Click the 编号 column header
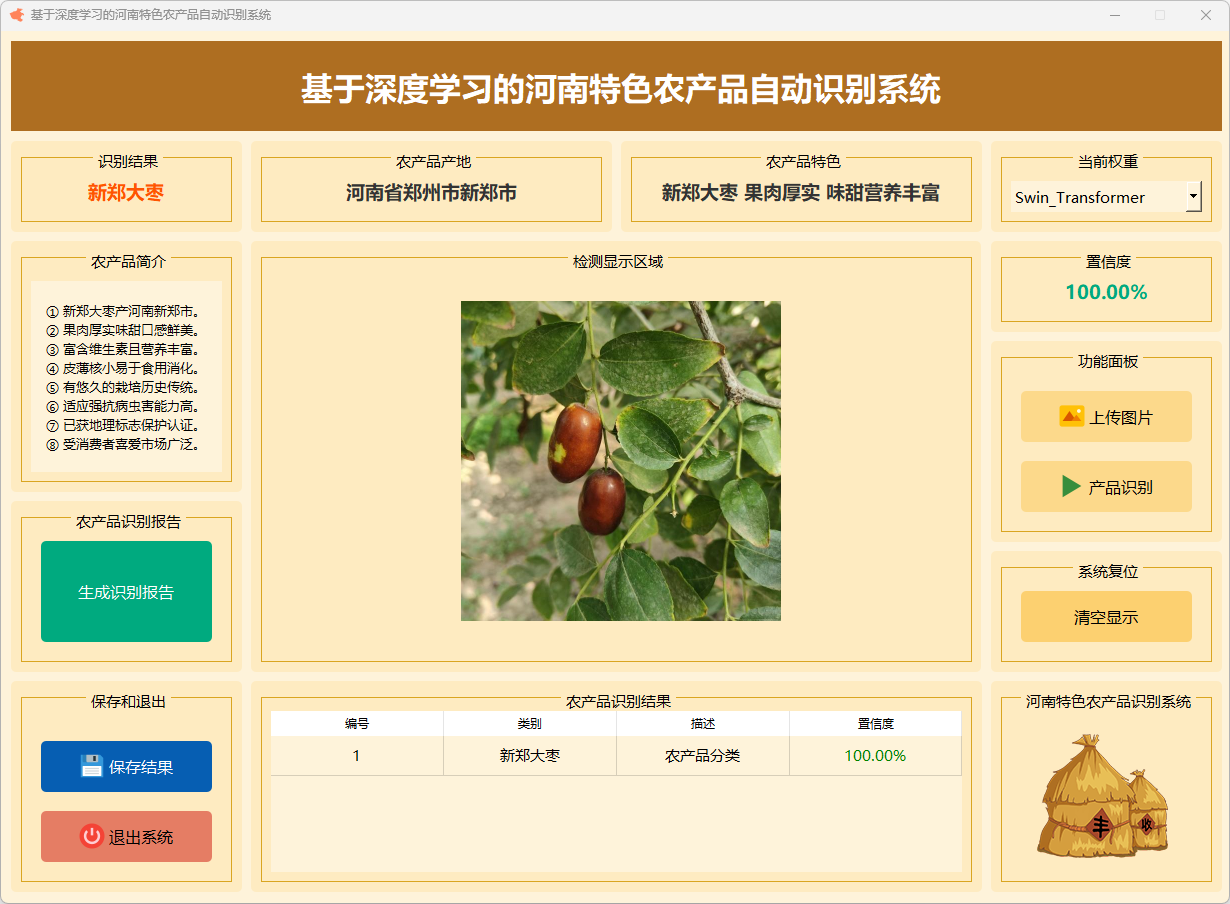The width and height of the screenshot is (1230, 904). pos(357,724)
